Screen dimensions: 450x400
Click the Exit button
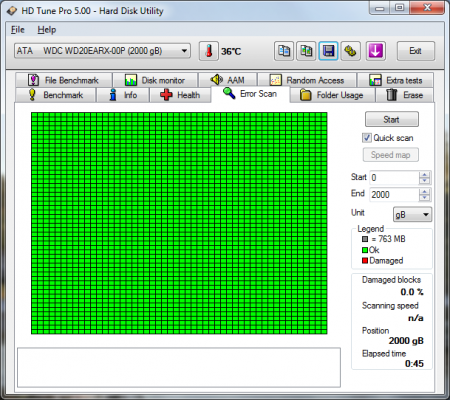[416, 51]
